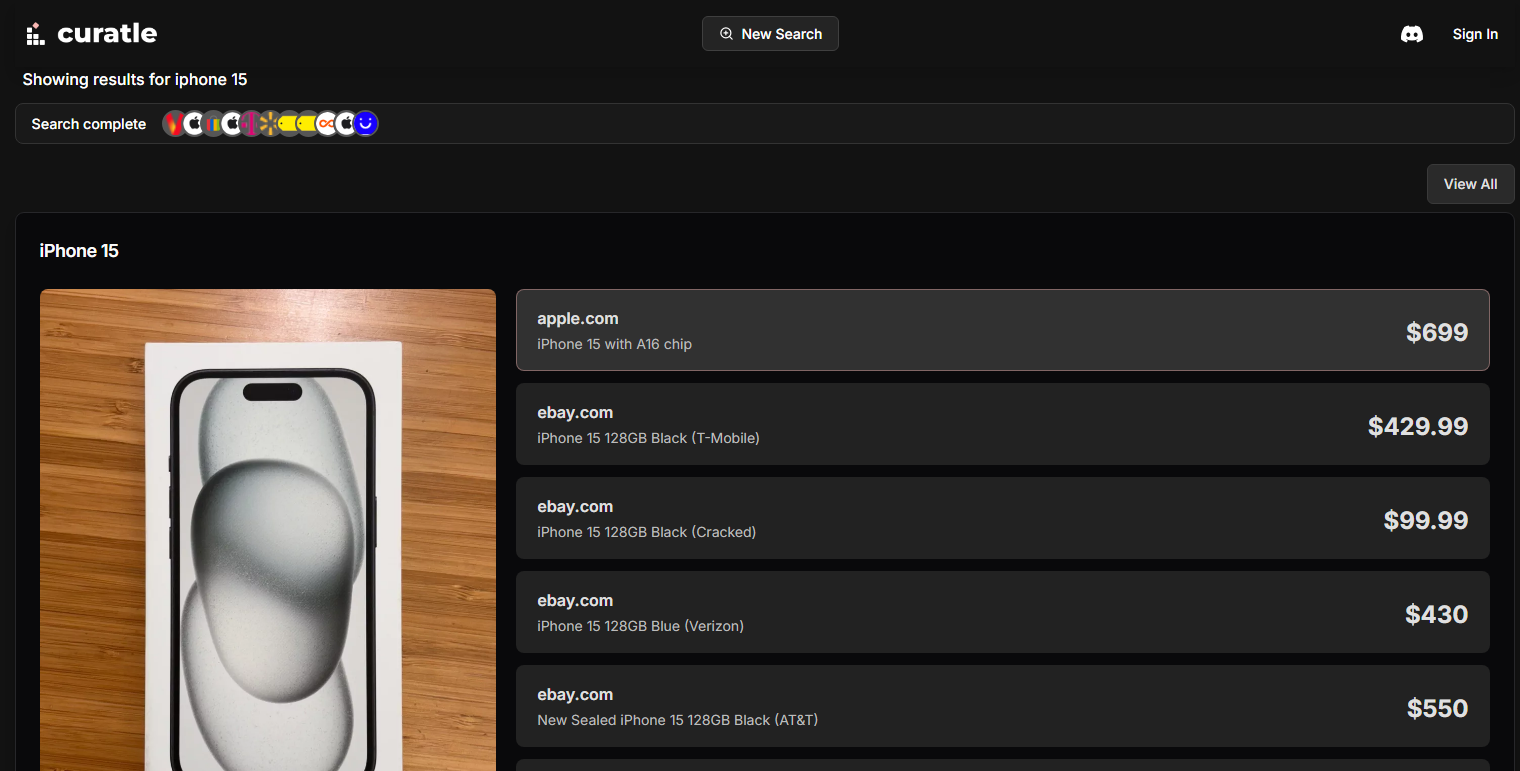This screenshot has height=771, width=1520.
Task: Open the eBay Blue Verizon $430 listing
Action: click(1002, 612)
